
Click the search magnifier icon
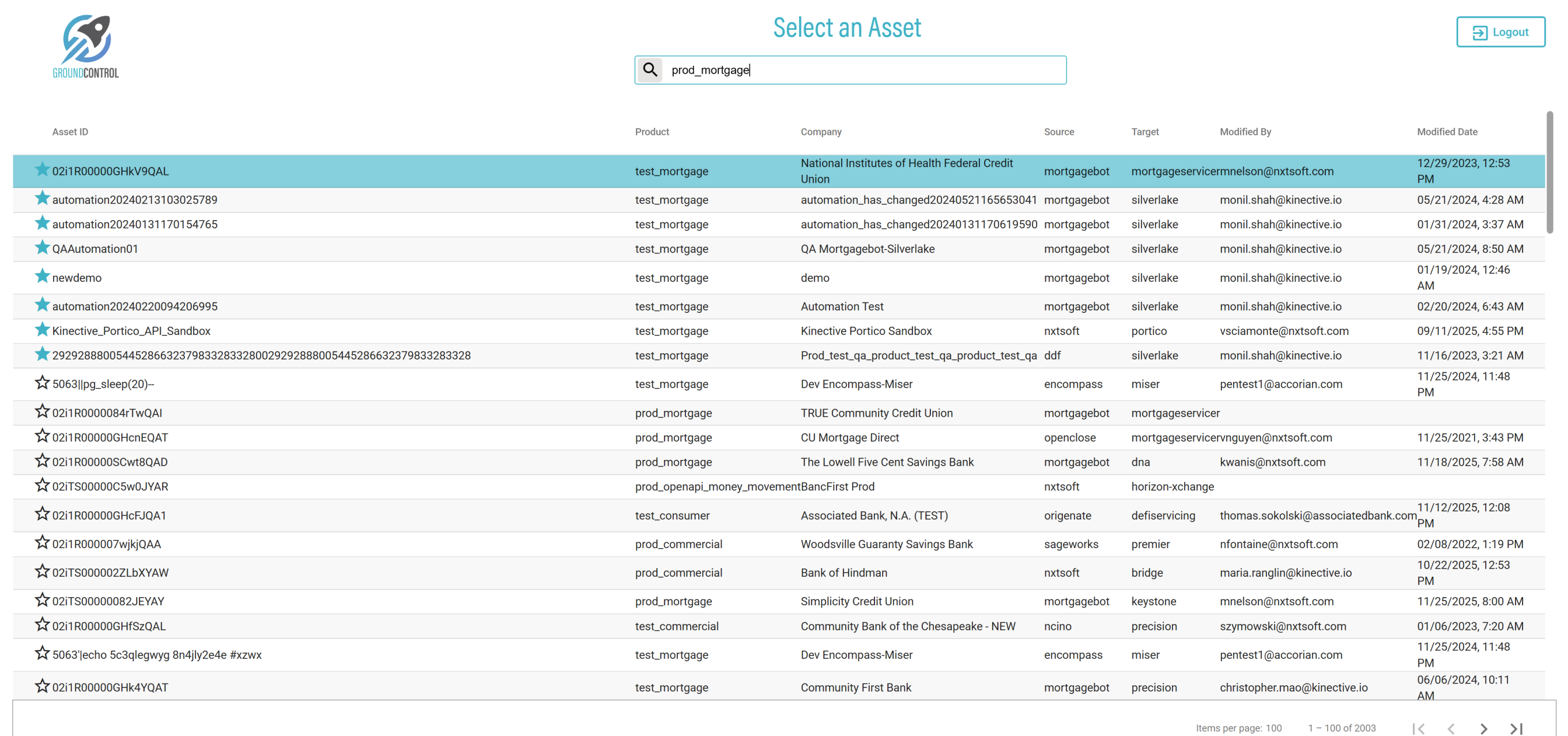649,69
